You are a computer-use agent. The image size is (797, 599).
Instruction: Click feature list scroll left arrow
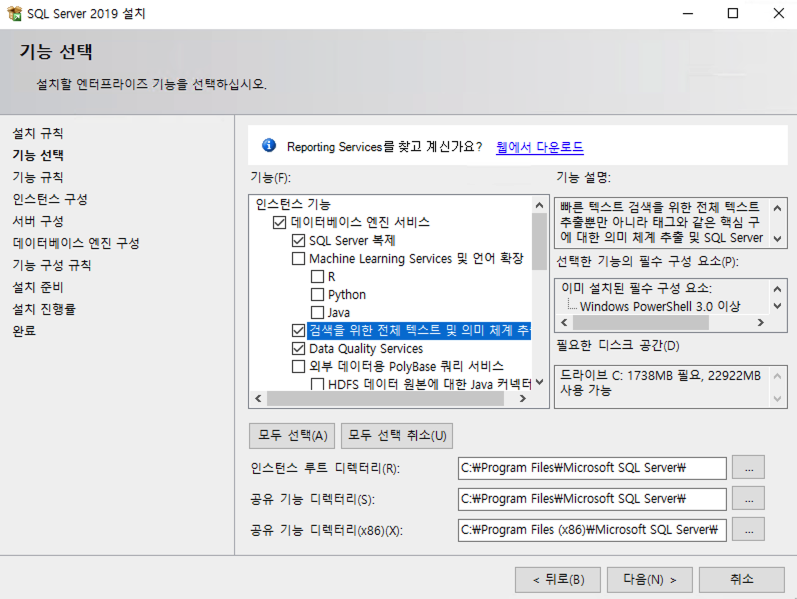(x=258, y=399)
